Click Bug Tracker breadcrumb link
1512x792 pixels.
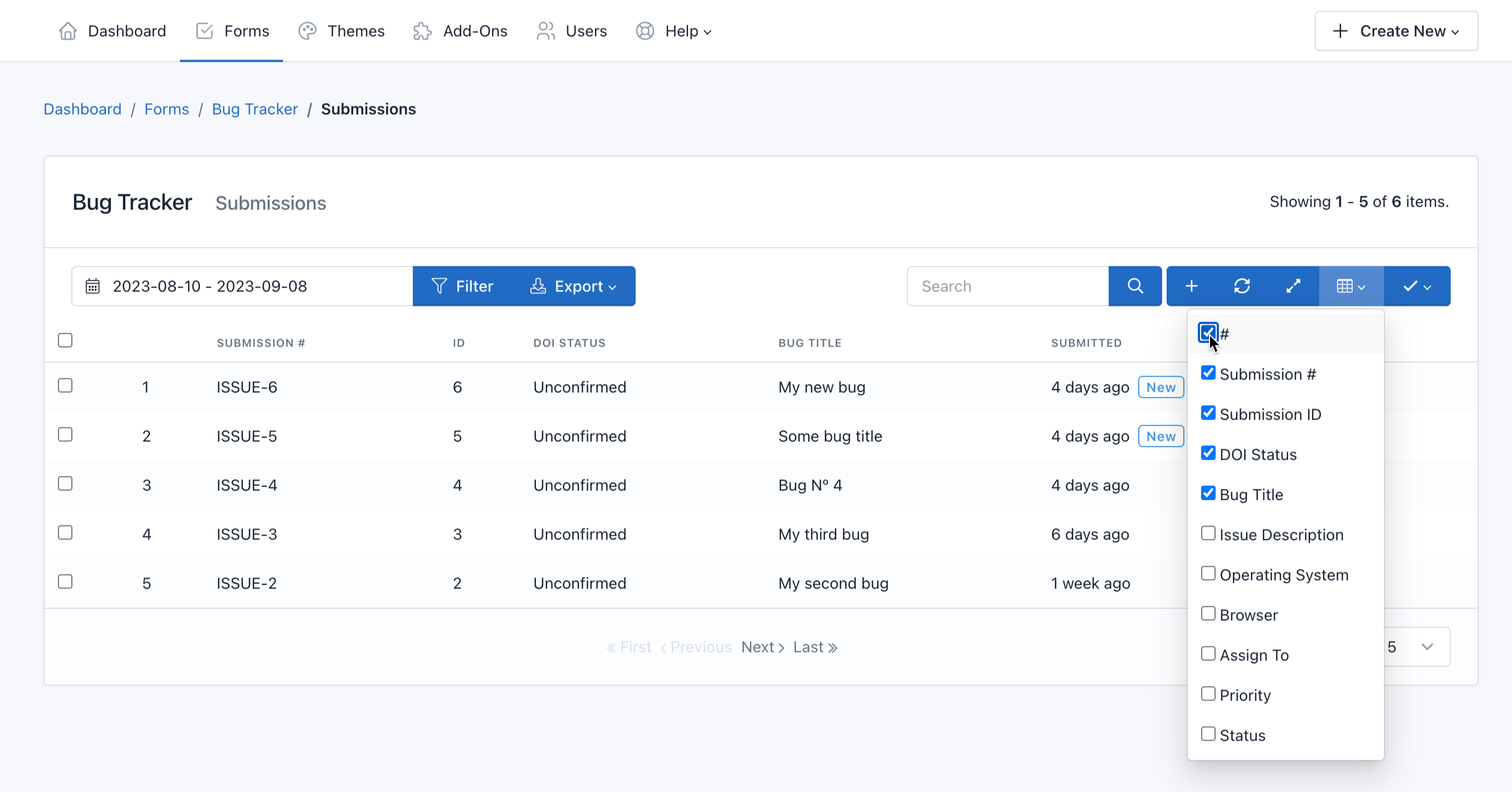[255, 109]
